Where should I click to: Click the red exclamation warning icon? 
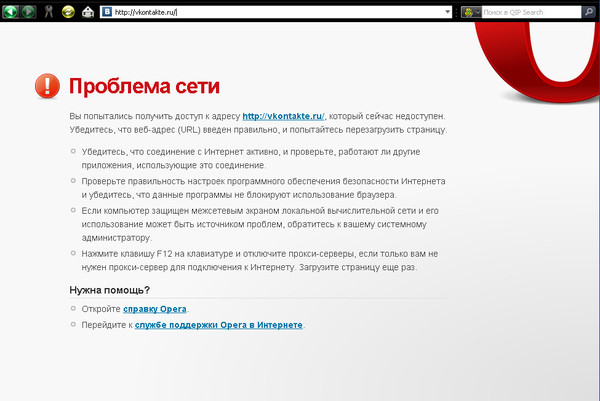pyautogui.click(x=47, y=86)
